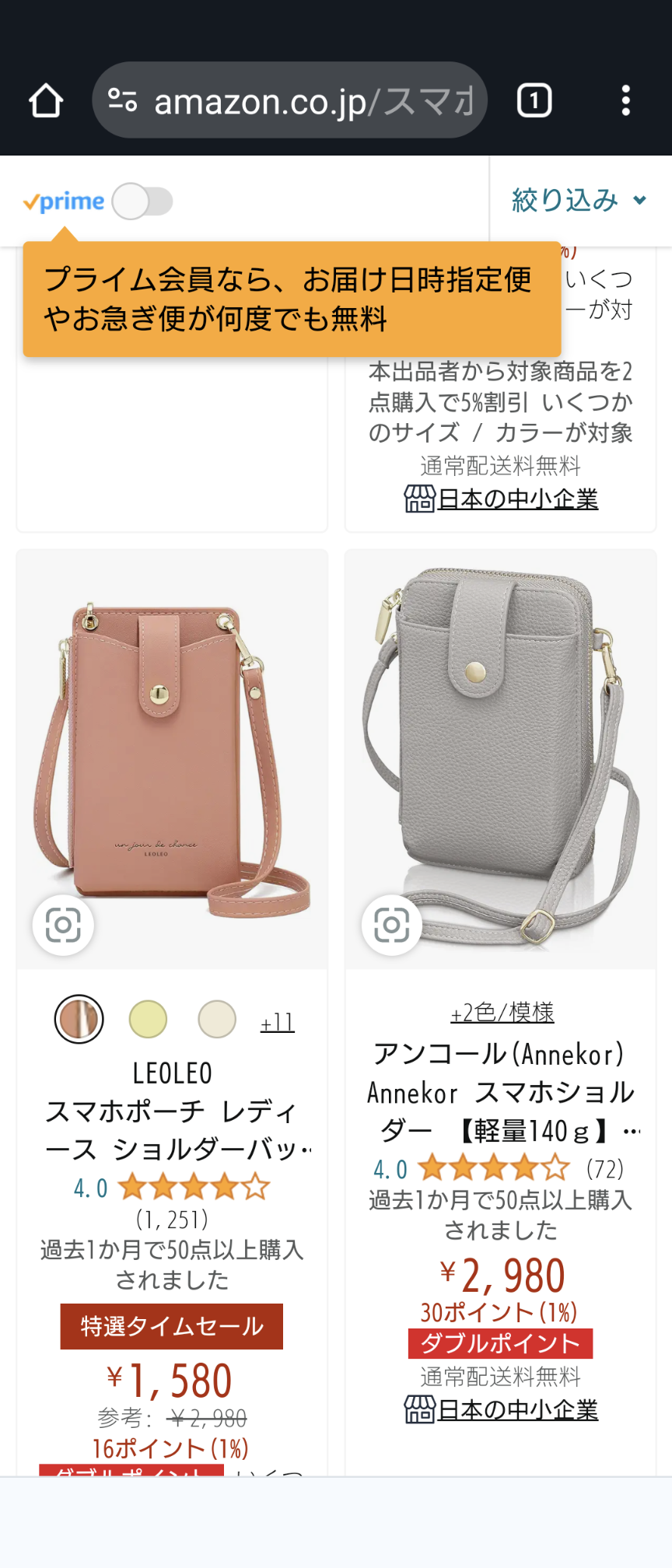Tap visual search icon on gray pouch
Viewport: 672px width, 1568px height.
point(392,925)
